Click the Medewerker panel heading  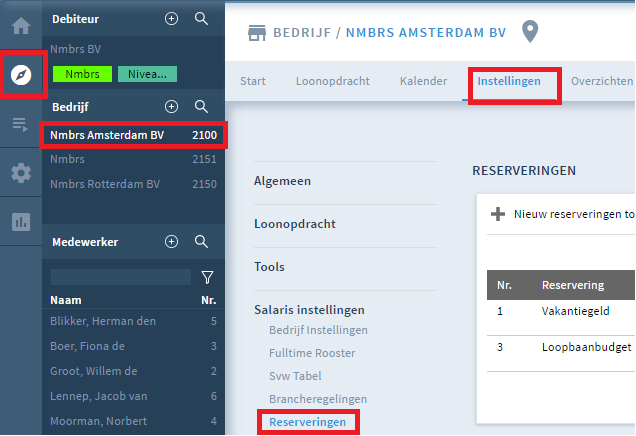[x=85, y=242]
